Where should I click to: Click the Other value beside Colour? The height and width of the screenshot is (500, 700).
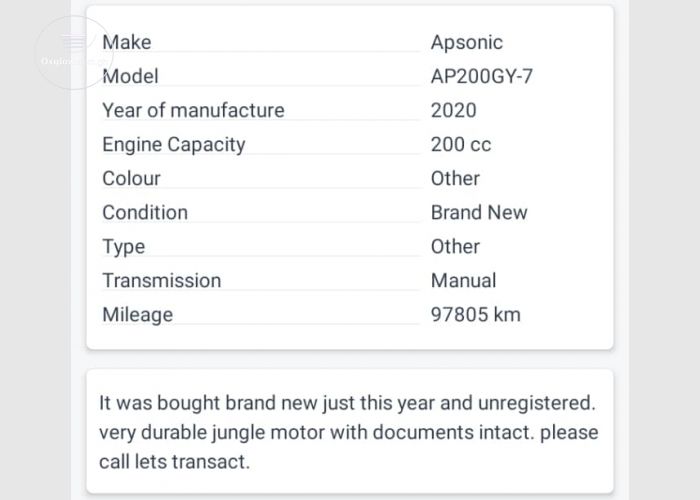click(455, 179)
